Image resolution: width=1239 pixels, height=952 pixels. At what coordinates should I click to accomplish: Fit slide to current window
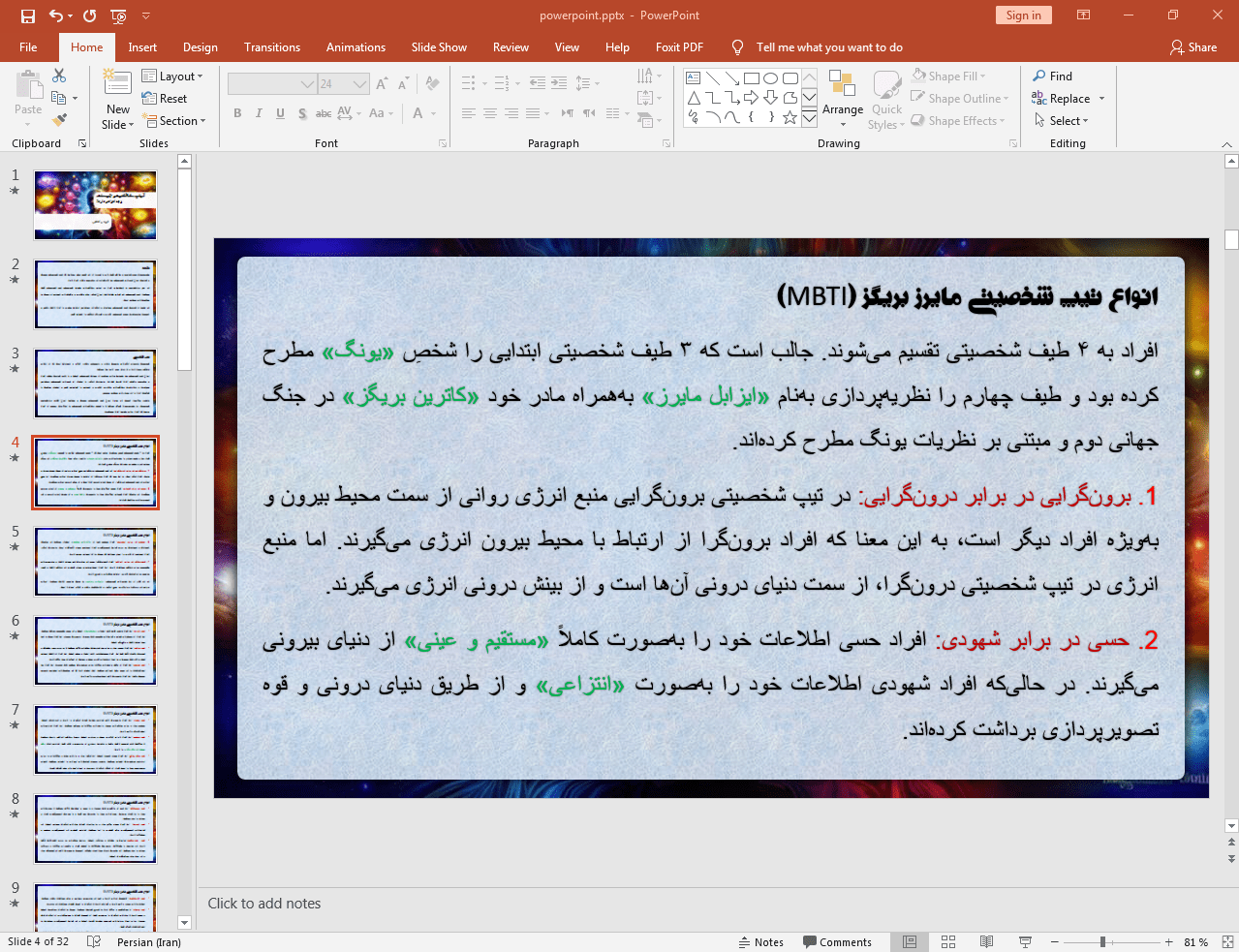1227,942
